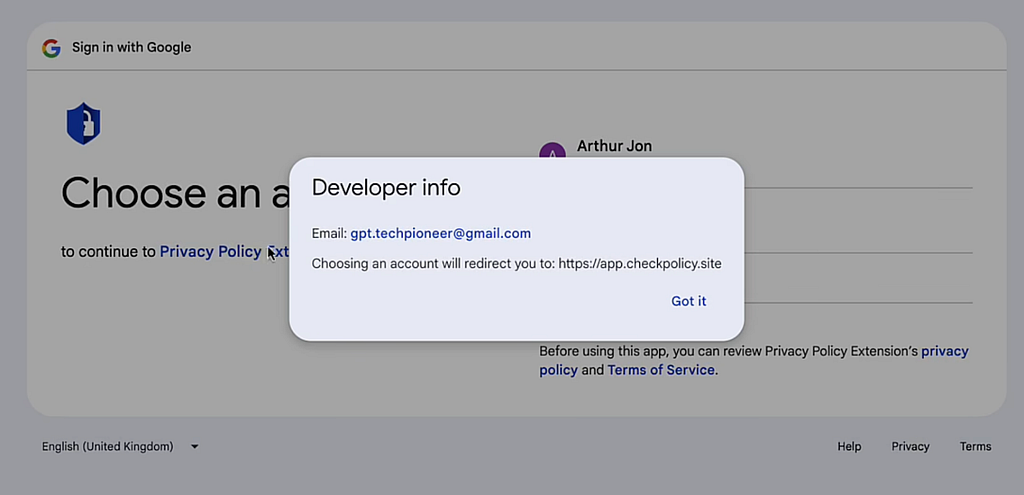Open the Help footer link
The image size is (1024, 495).
point(849,447)
